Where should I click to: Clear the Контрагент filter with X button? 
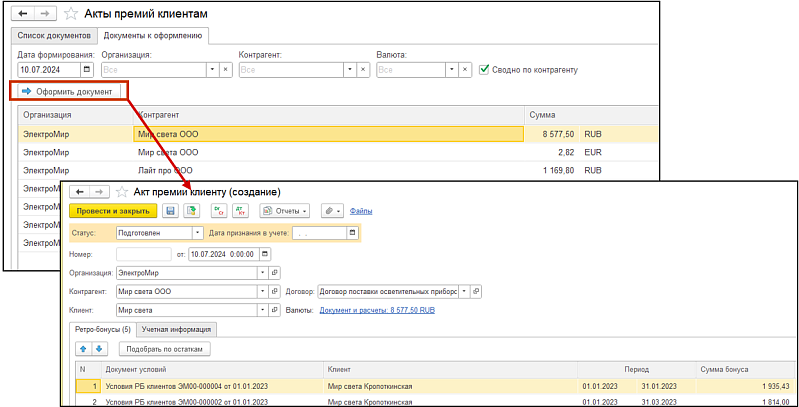coord(363,70)
